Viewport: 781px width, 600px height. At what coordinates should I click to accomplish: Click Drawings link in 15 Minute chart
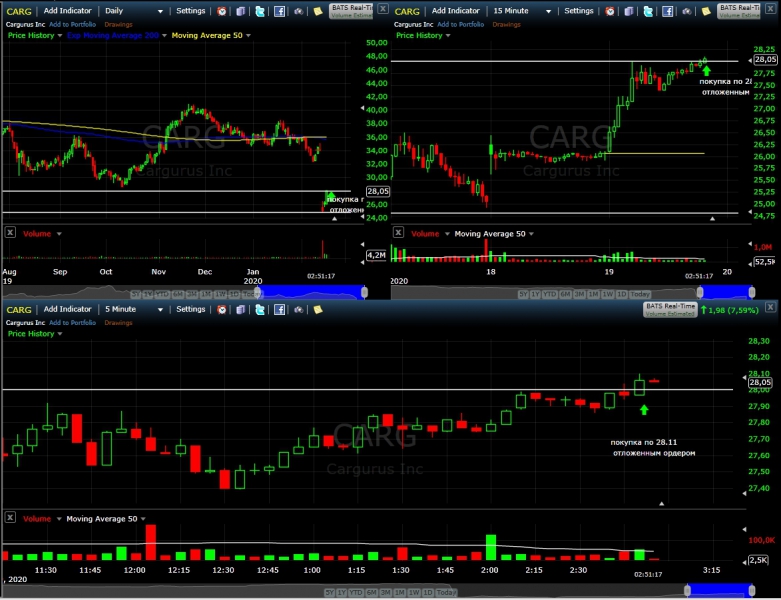[x=506, y=24]
